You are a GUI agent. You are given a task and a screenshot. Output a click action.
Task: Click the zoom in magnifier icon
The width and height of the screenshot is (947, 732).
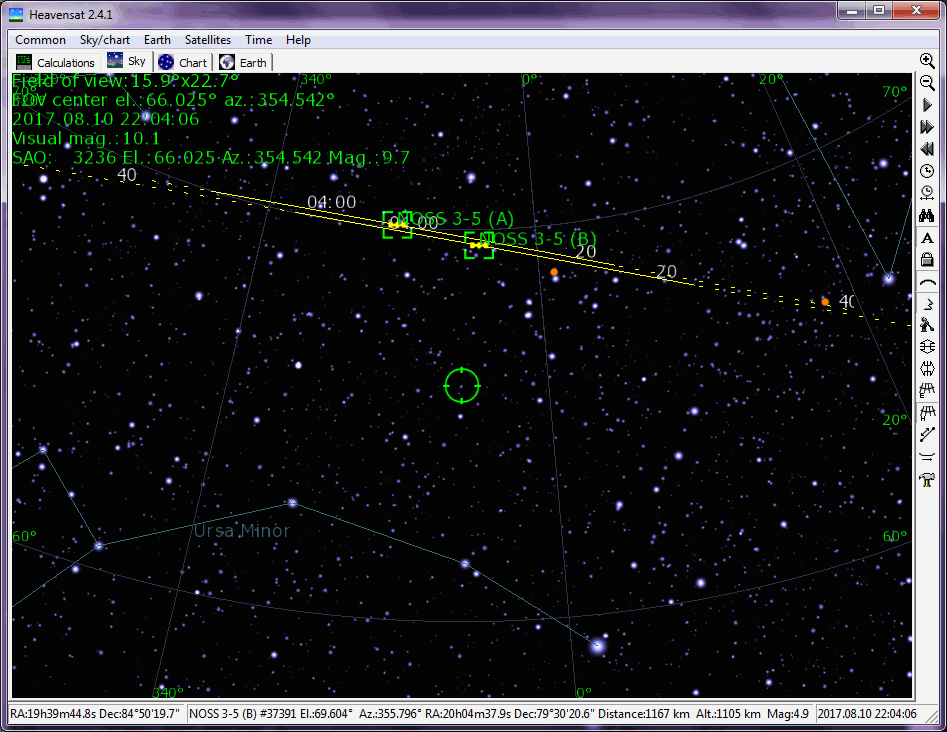point(927,61)
